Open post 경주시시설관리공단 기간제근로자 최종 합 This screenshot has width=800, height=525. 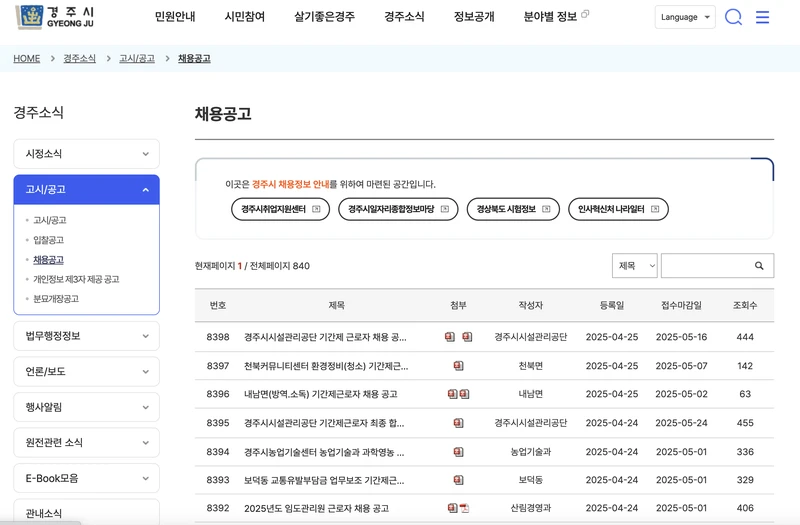(x=324, y=423)
